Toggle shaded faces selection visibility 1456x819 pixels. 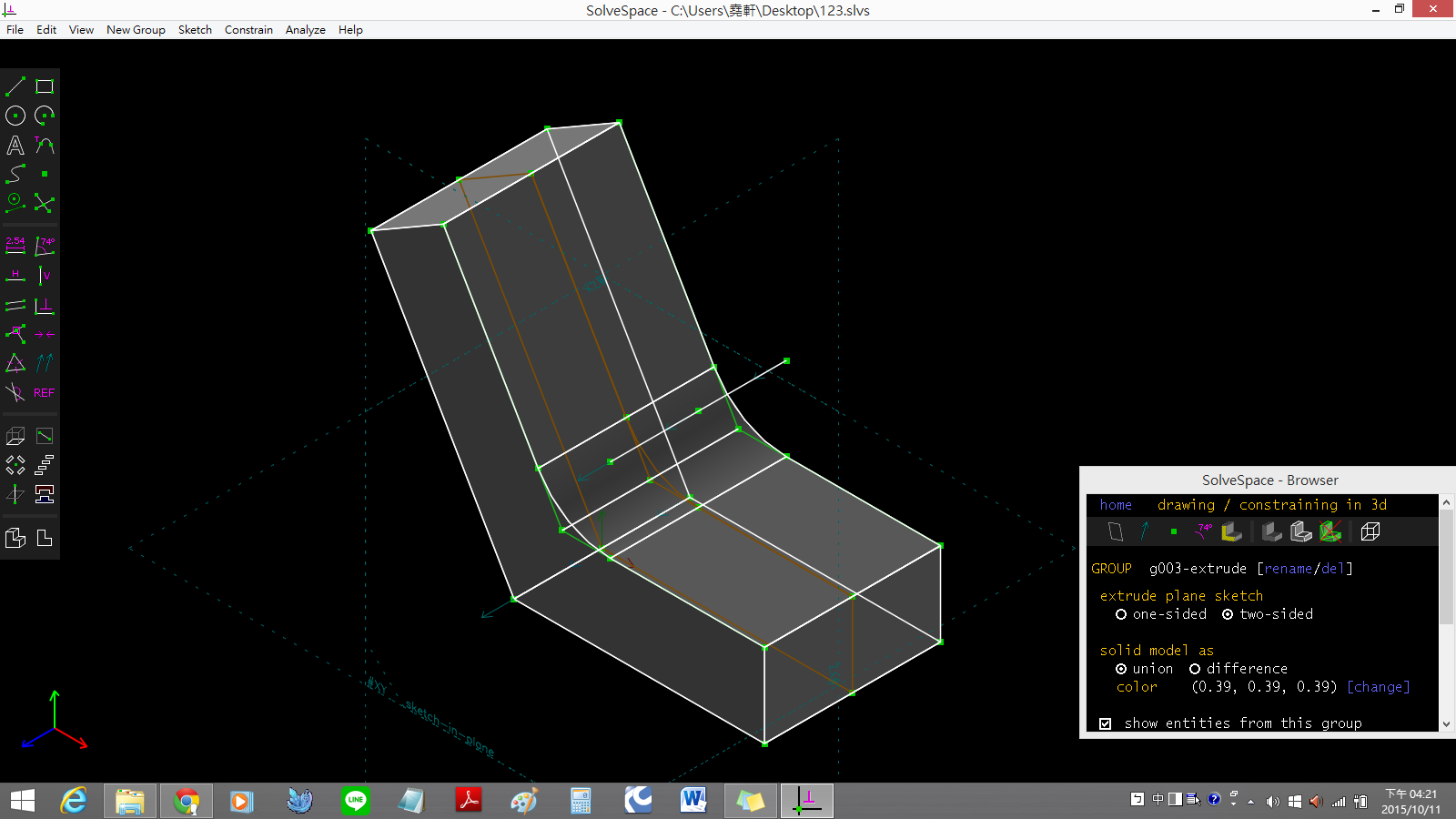pos(1232,531)
